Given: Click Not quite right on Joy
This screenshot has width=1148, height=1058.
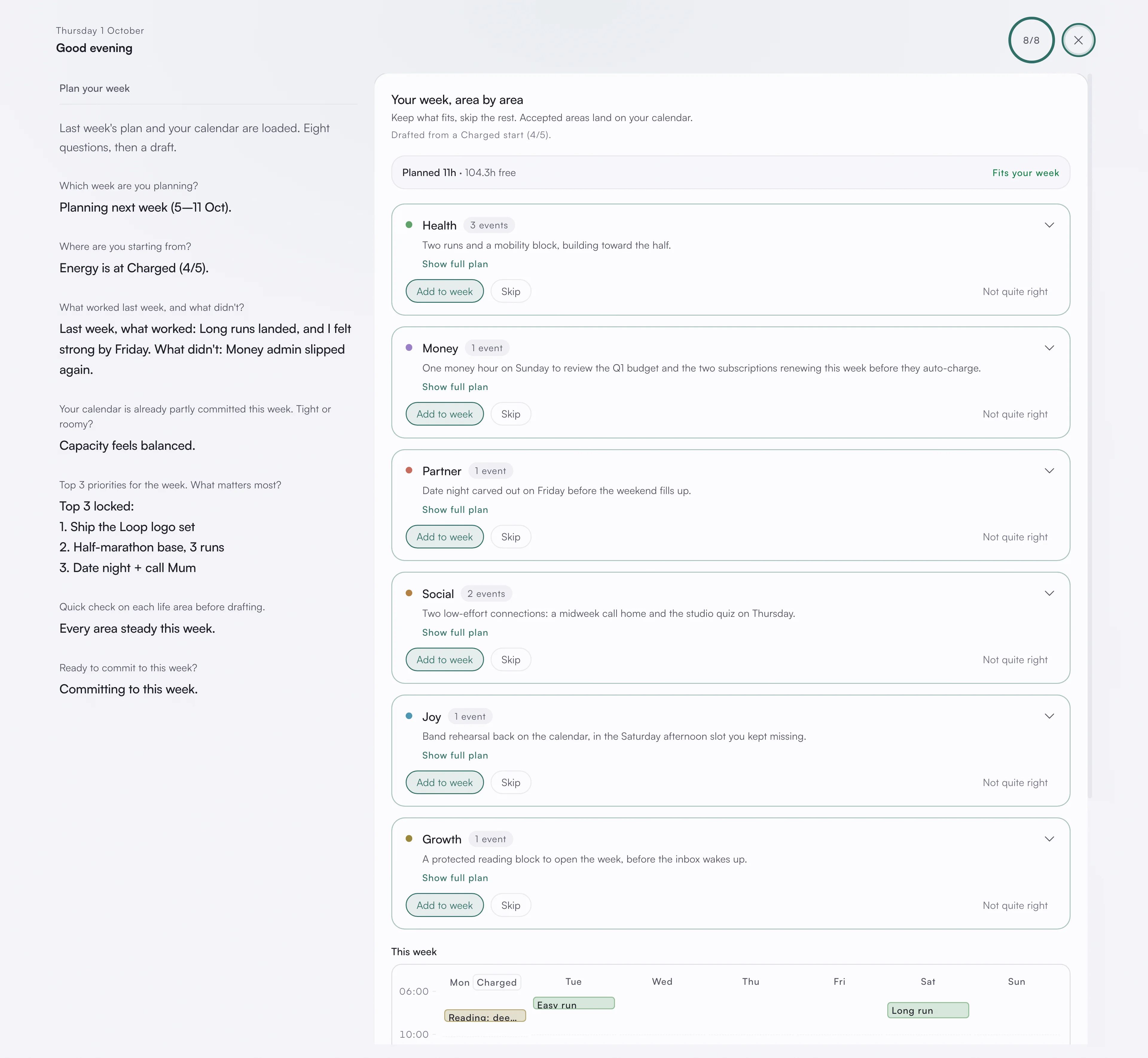Looking at the screenshot, I should (x=1015, y=783).
